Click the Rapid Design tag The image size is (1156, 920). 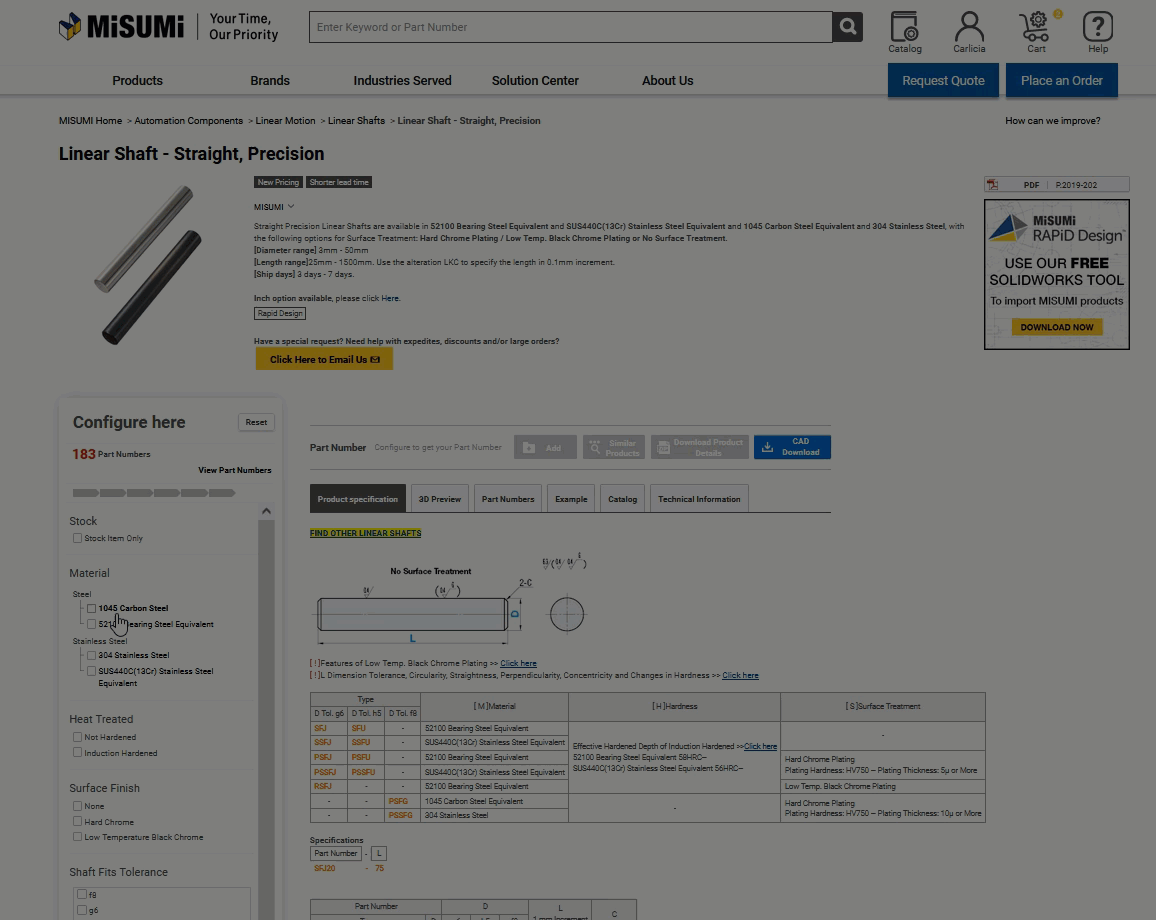coord(279,313)
